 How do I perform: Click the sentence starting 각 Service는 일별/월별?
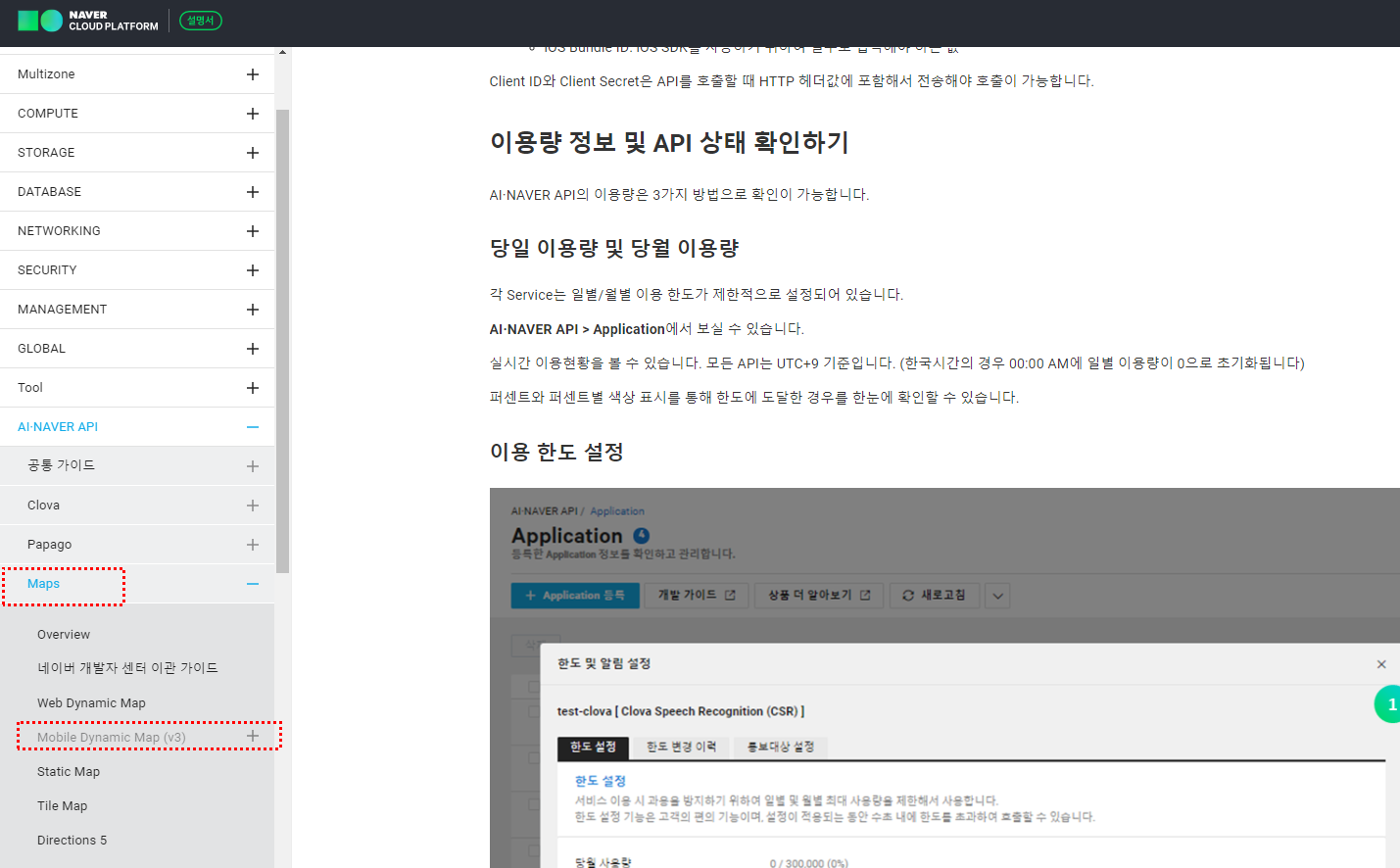tap(697, 295)
